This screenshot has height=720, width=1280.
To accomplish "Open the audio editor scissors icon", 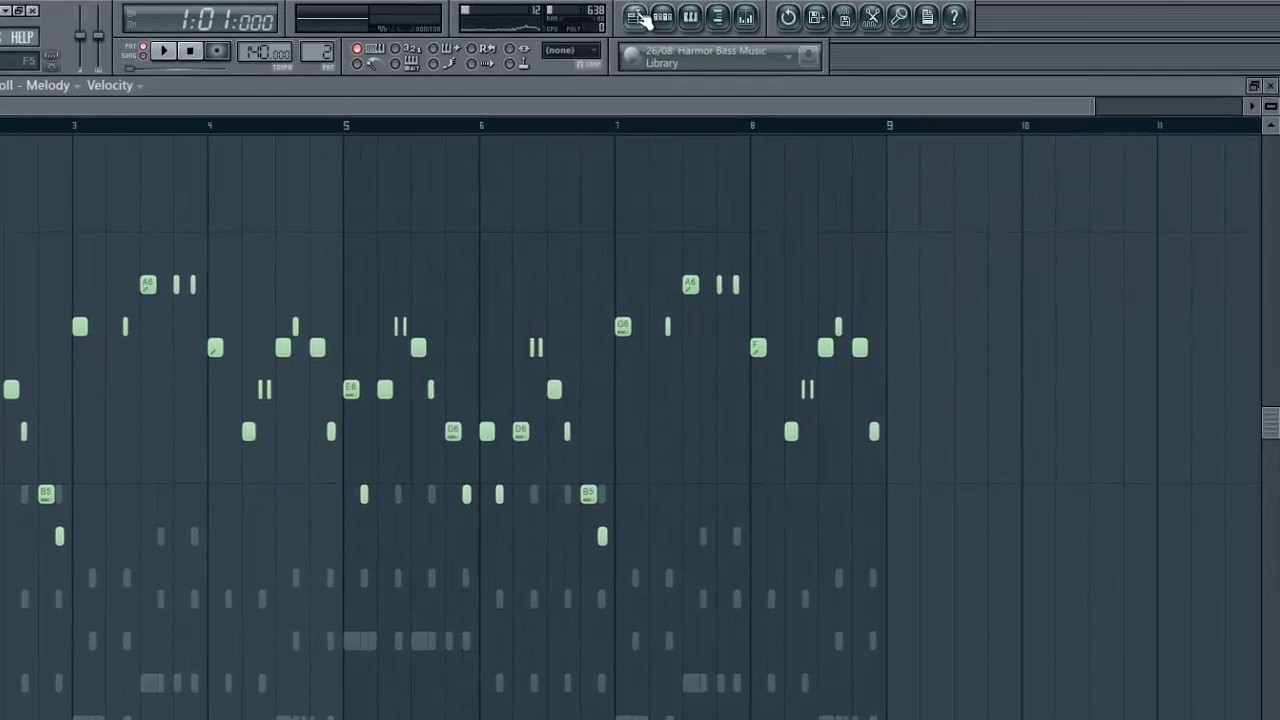I will point(872,17).
